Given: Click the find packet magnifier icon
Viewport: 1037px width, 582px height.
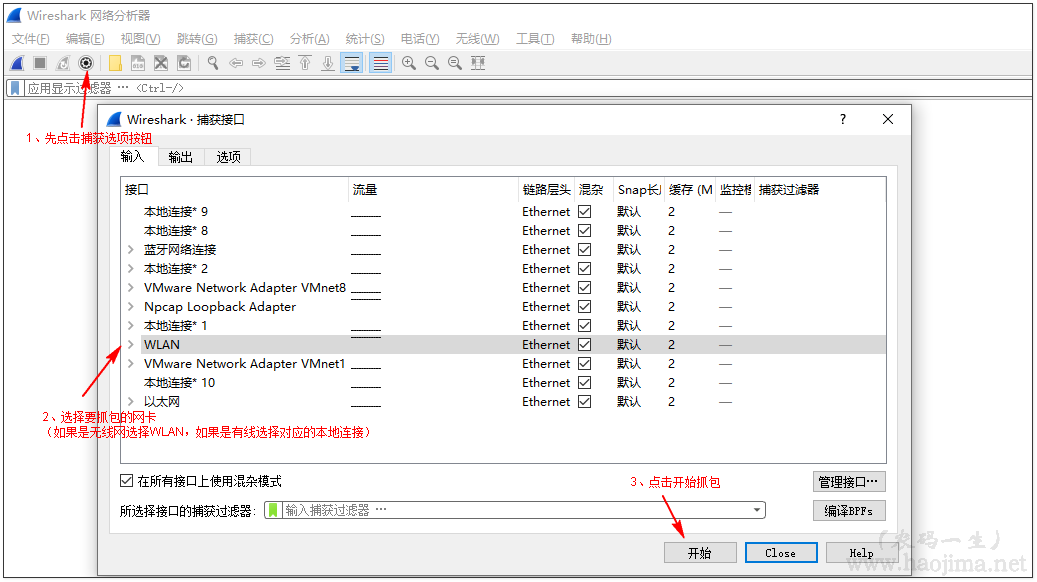Looking at the screenshot, I should (211, 62).
